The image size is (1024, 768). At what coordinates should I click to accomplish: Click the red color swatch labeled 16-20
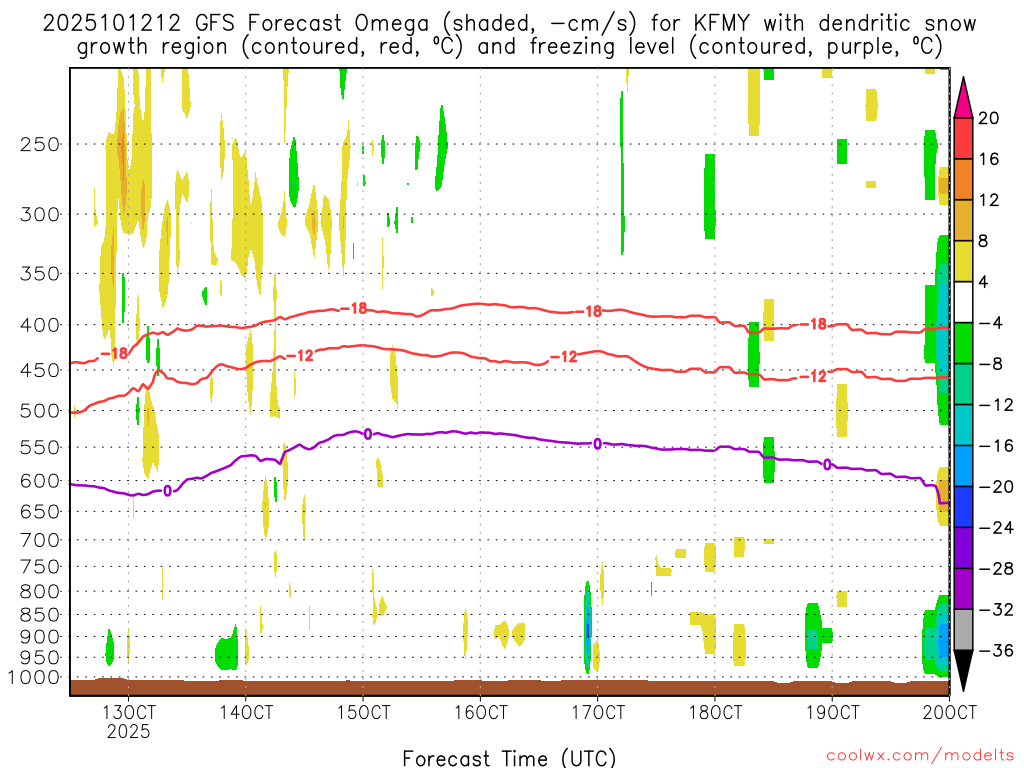[x=963, y=138]
